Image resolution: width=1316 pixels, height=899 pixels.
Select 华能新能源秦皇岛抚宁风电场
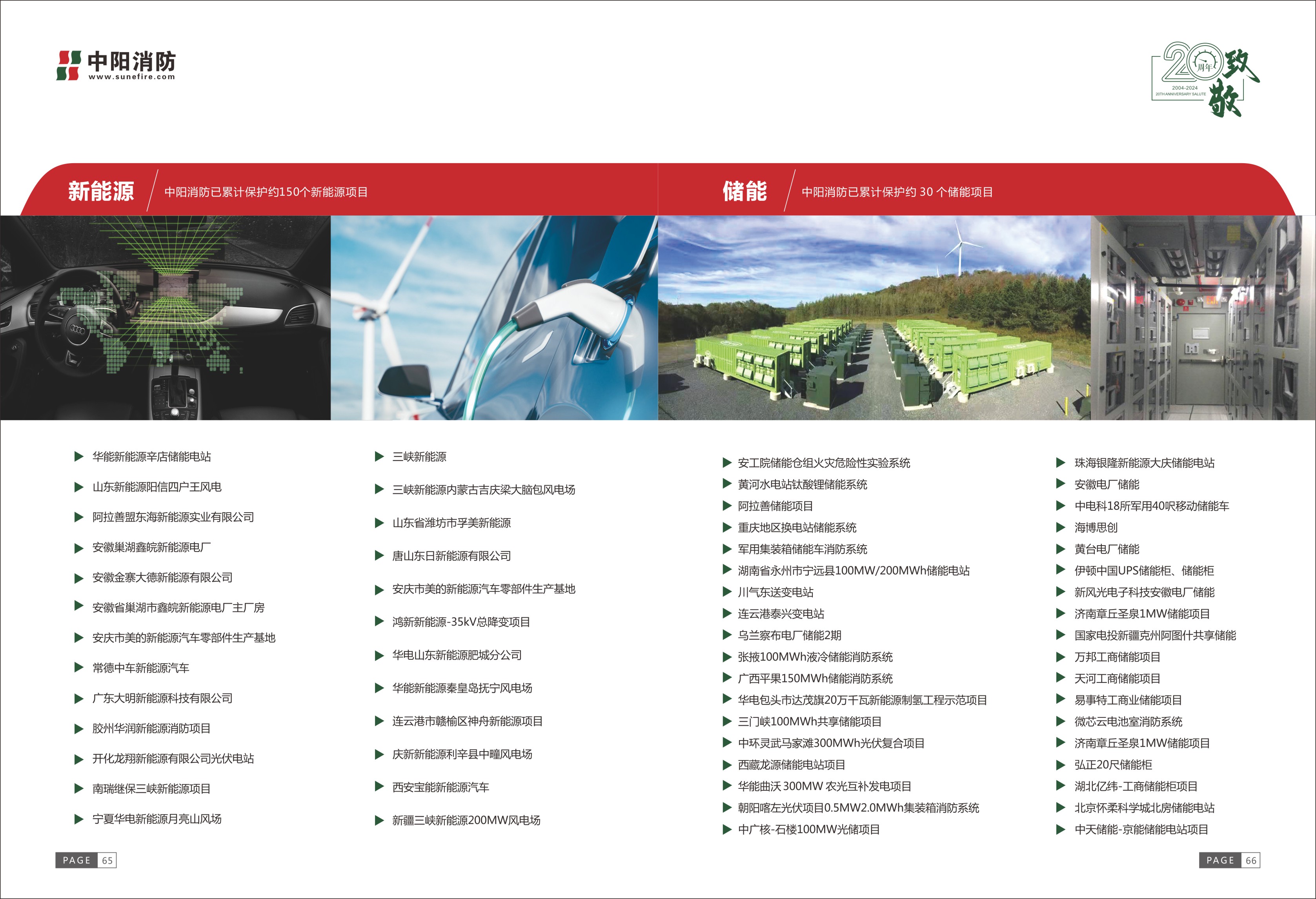[x=462, y=688]
